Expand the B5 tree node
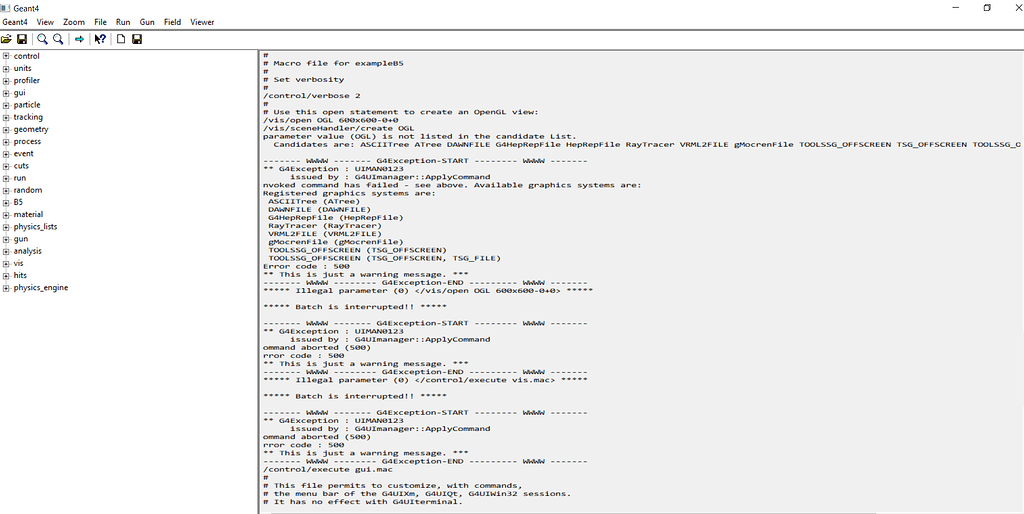1024x514 pixels. coord(6,202)
